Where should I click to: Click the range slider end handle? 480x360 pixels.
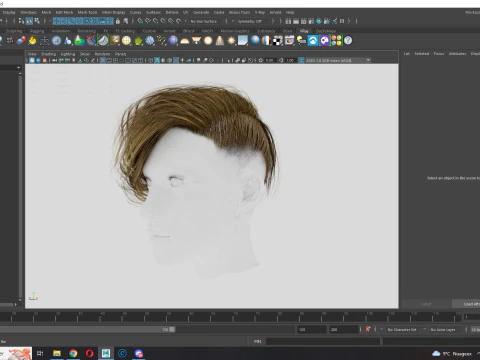[x=172, y=329]
